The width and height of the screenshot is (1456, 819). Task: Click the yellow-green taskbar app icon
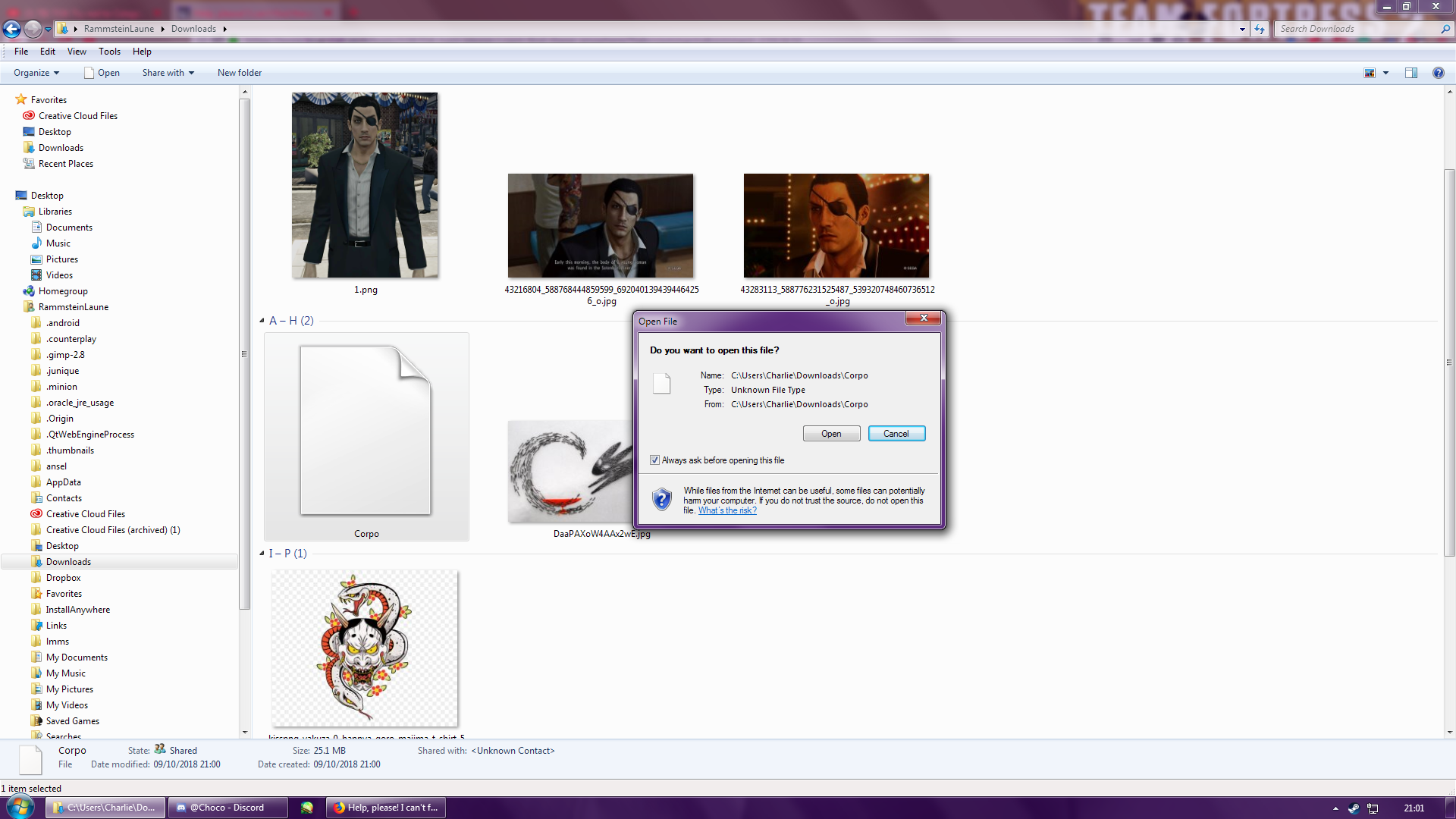click(307, 808)
